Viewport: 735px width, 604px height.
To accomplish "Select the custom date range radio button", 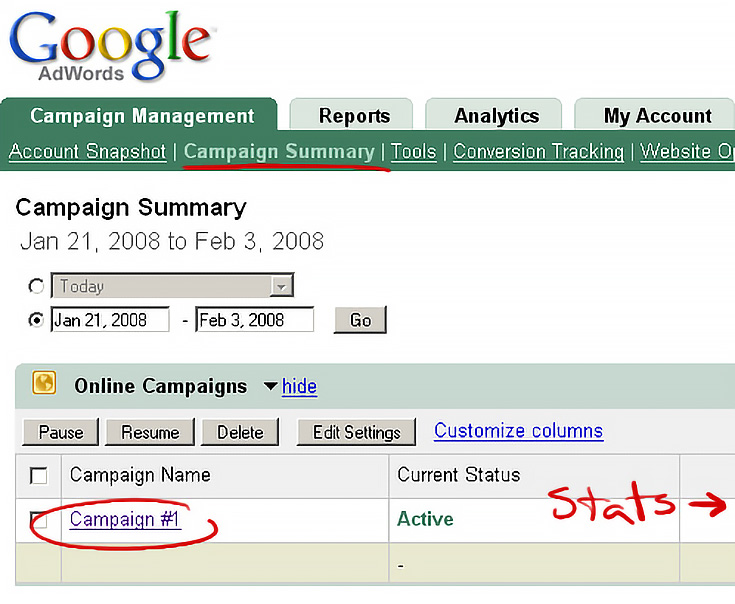I will tap(36, 320).
